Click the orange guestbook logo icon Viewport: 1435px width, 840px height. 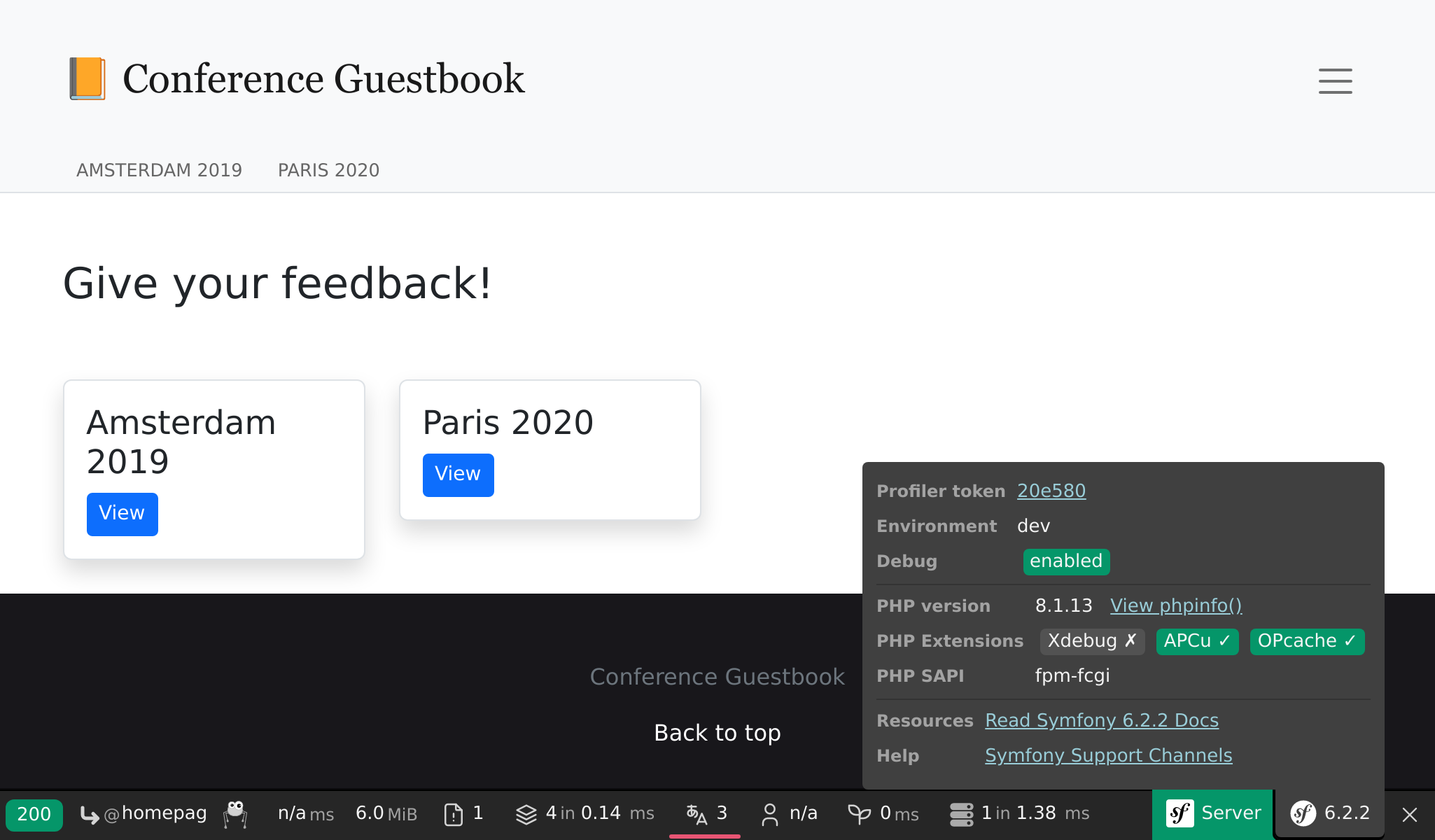[87, 78]
